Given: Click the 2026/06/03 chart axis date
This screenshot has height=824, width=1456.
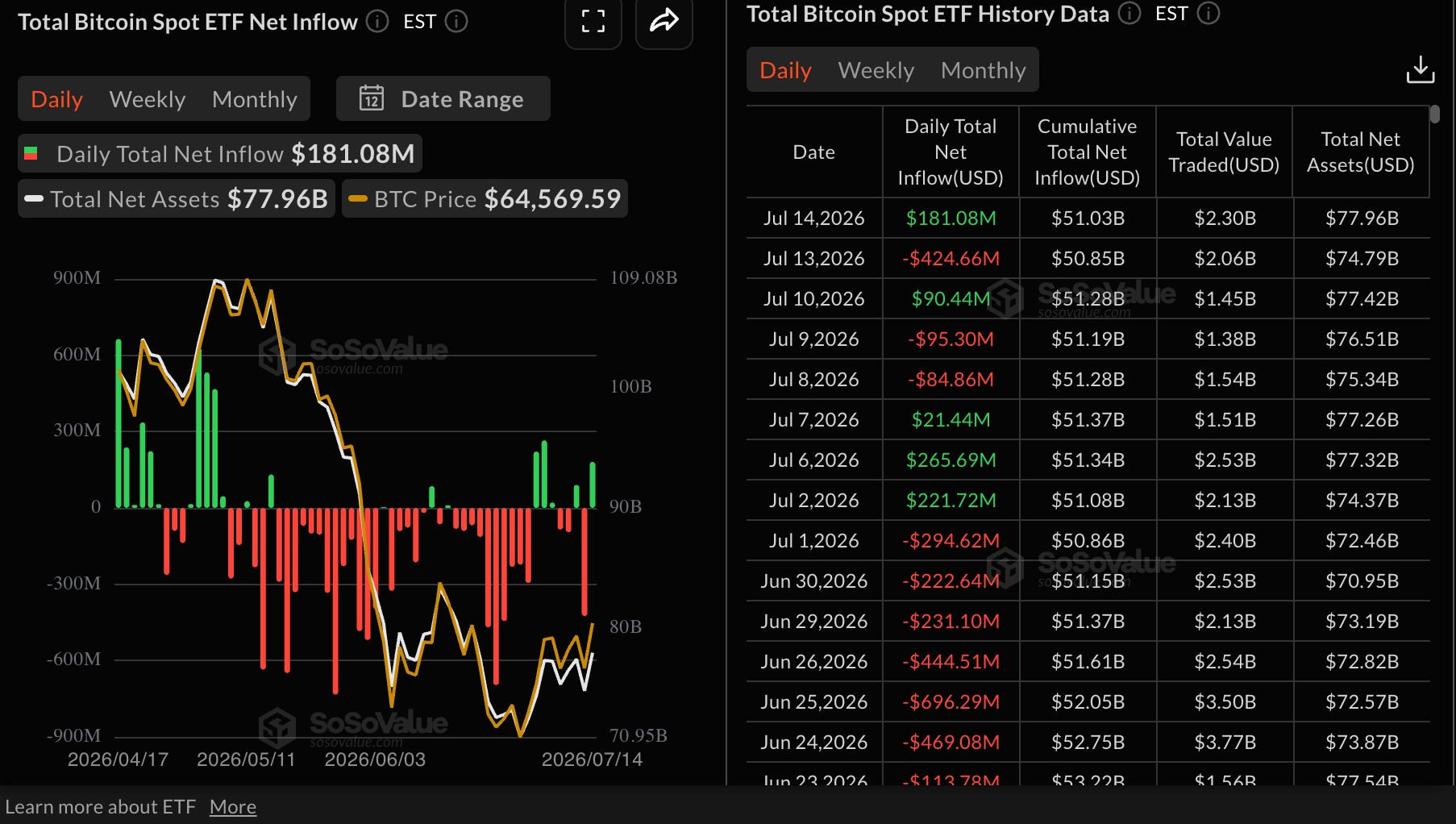Looking at the screenshot, I should click(x=375, y=759).
